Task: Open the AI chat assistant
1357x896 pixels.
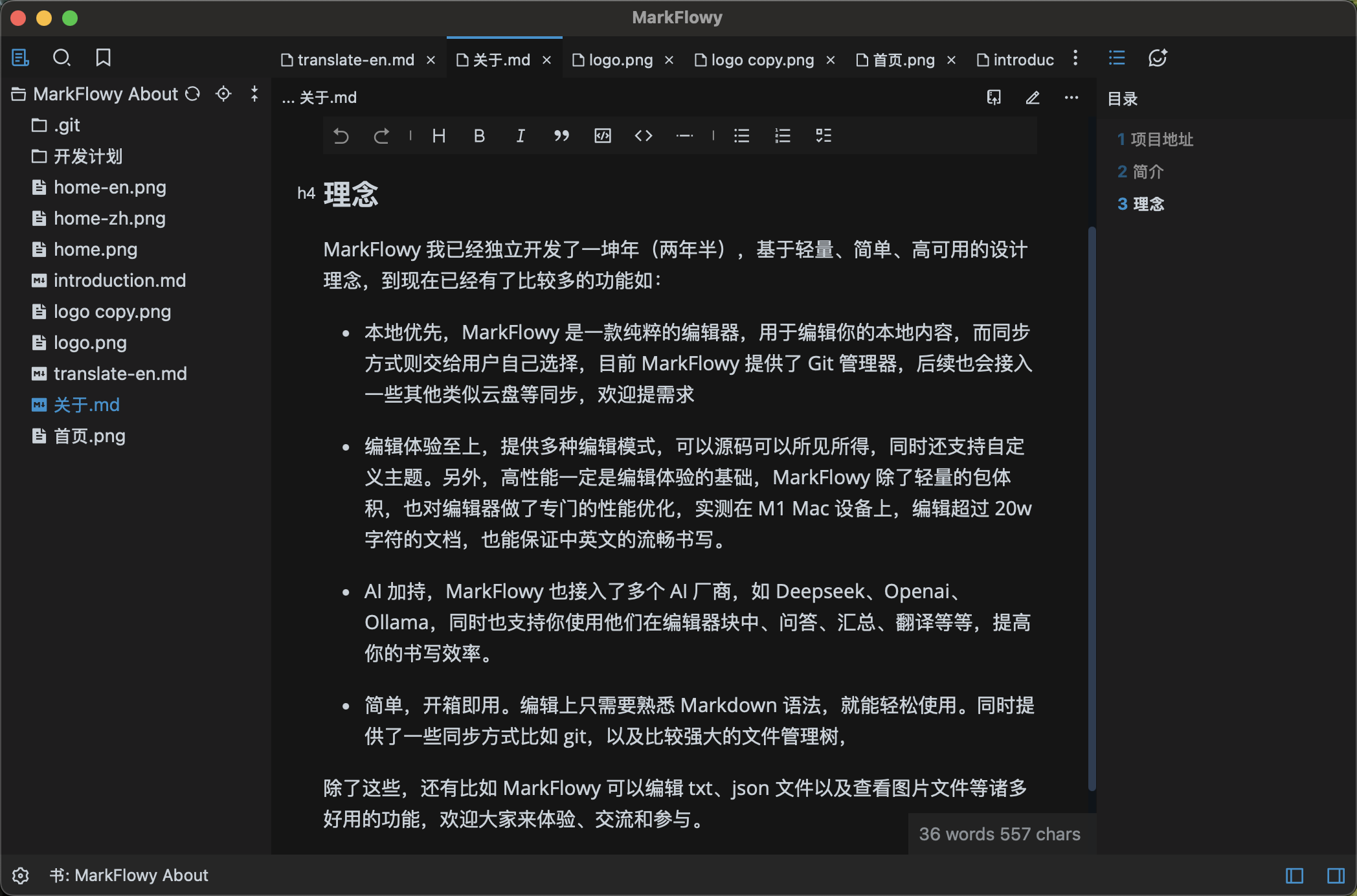Action: point(1158,58)
